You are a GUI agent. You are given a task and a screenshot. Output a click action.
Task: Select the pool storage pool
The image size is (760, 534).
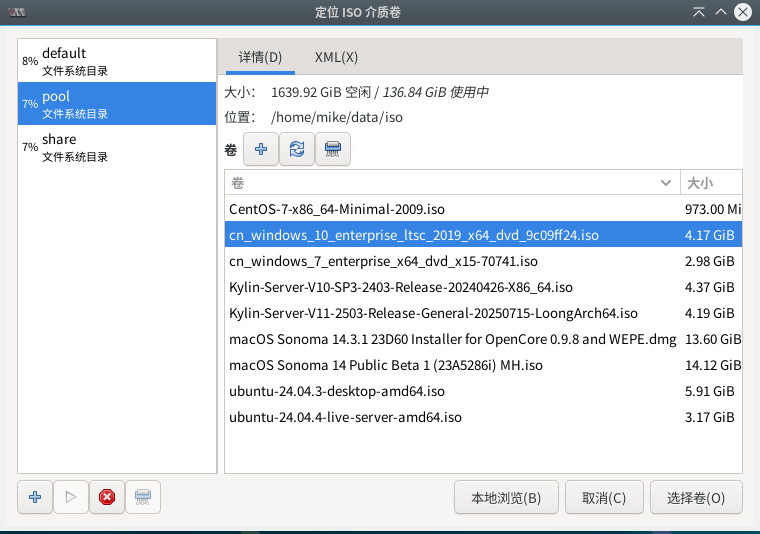117,104
